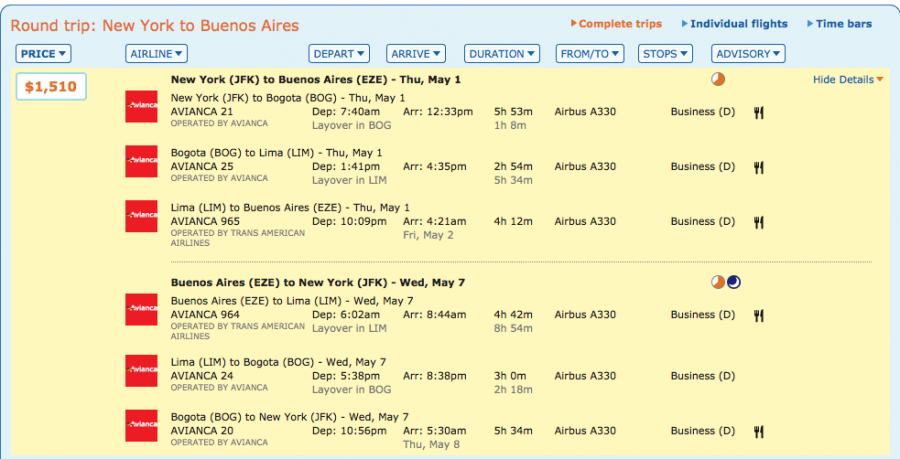Click 'Business (D)' cabin for AVIANCA 24

click(x=703, y=376)
